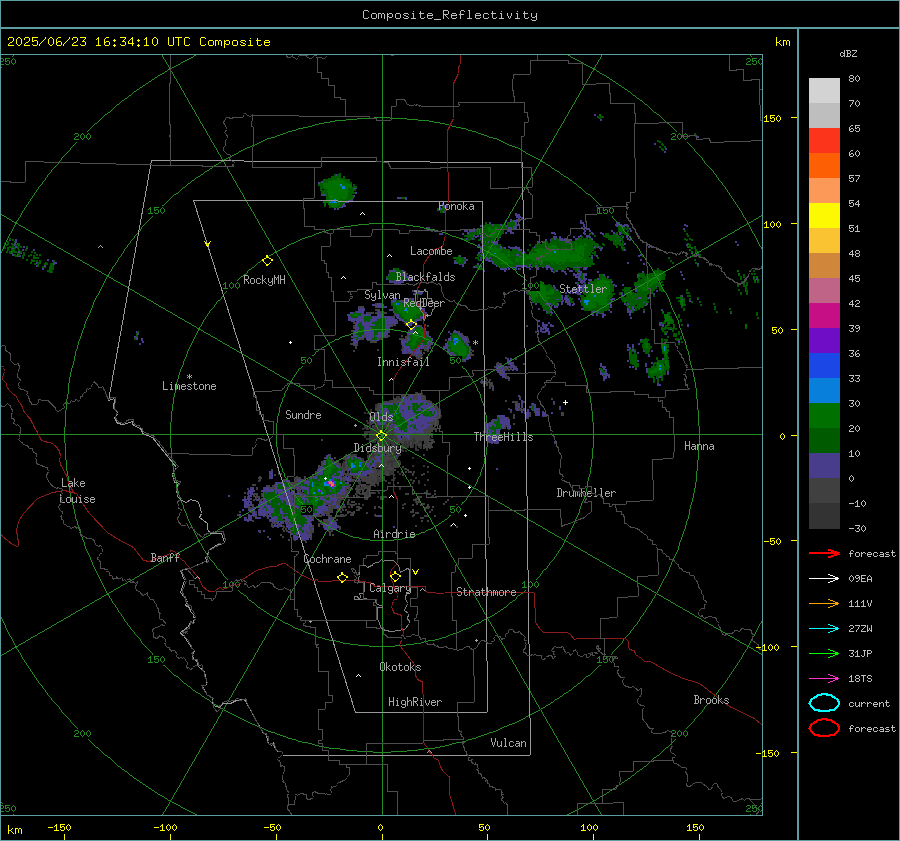Click the Stettler label
This screenshot has width=900, height=841.
coord(583,289)
